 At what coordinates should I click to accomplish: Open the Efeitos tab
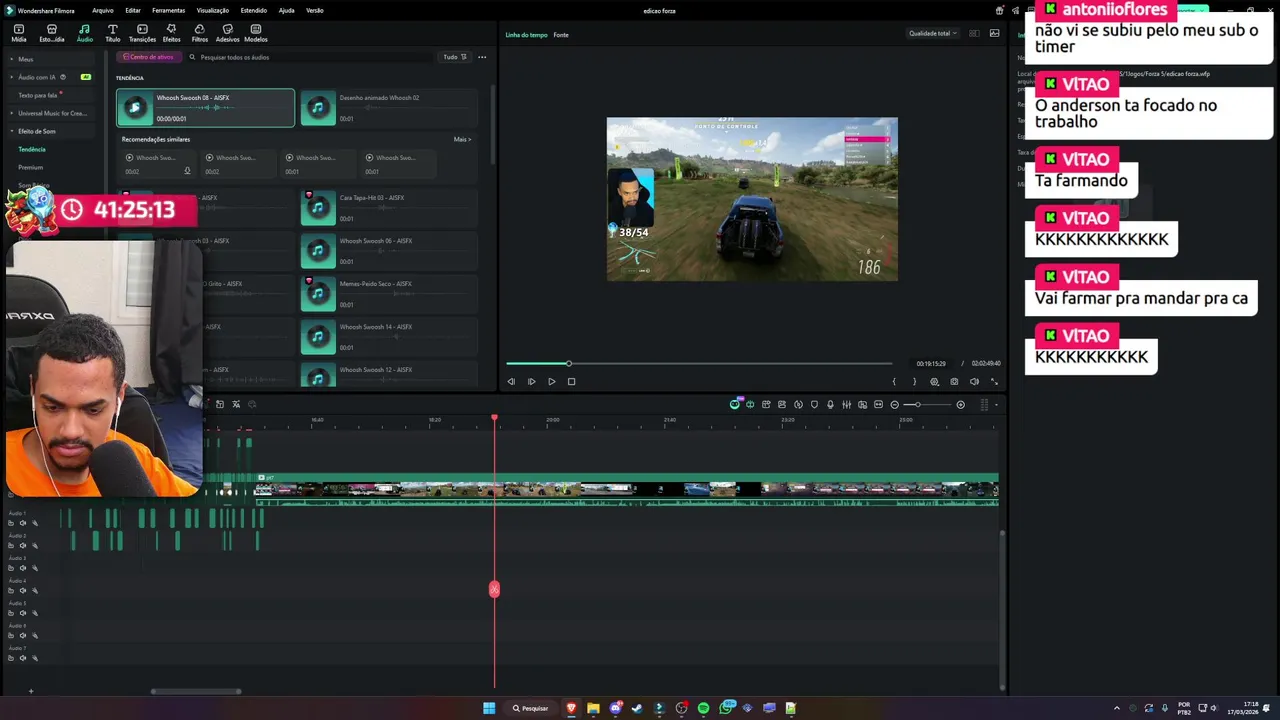point(171,33)
